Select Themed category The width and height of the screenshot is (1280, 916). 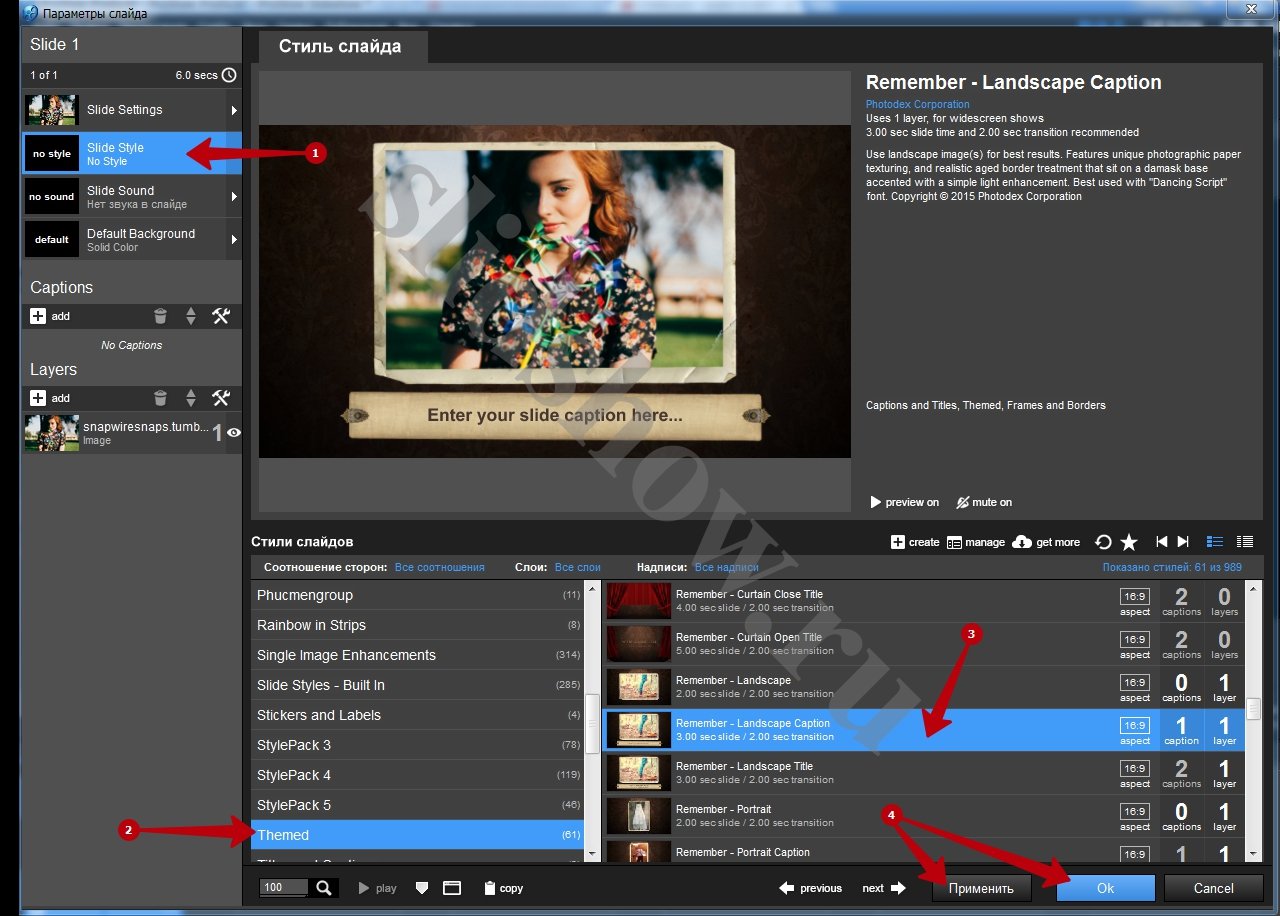[417, 835]
